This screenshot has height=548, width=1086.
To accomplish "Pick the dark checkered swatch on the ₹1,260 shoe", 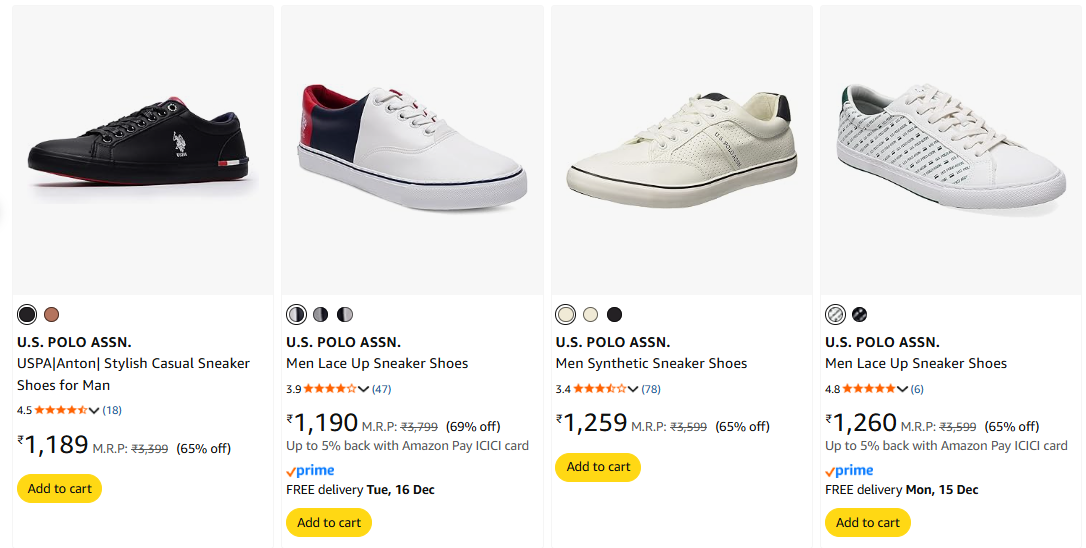I will (860, 315).
